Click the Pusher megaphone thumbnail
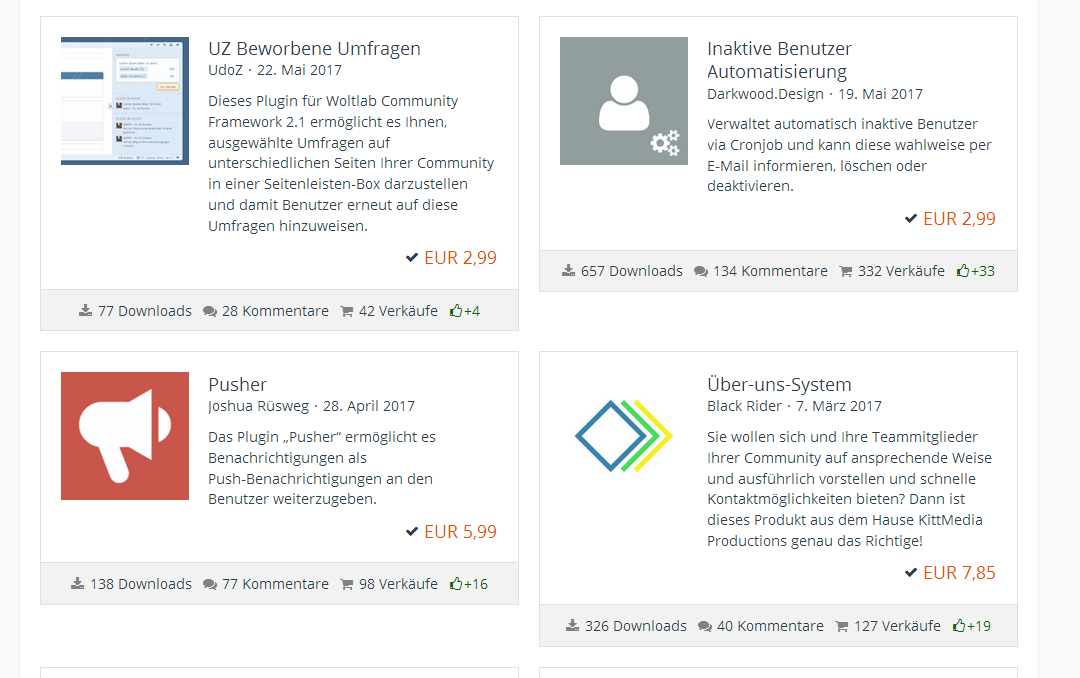 tap(125, 436)
